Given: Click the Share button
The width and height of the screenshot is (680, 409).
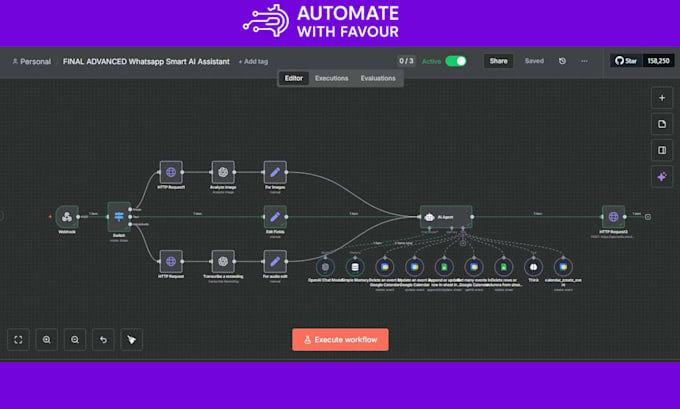Looking at the screenshot, I should [498, 61].
